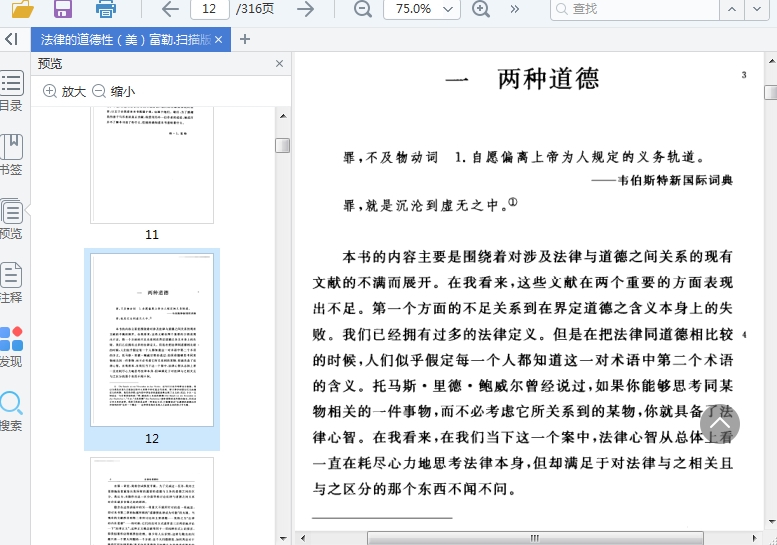Click the 预览 panel title label
777x545 pixels.
[x=50, y=63]
